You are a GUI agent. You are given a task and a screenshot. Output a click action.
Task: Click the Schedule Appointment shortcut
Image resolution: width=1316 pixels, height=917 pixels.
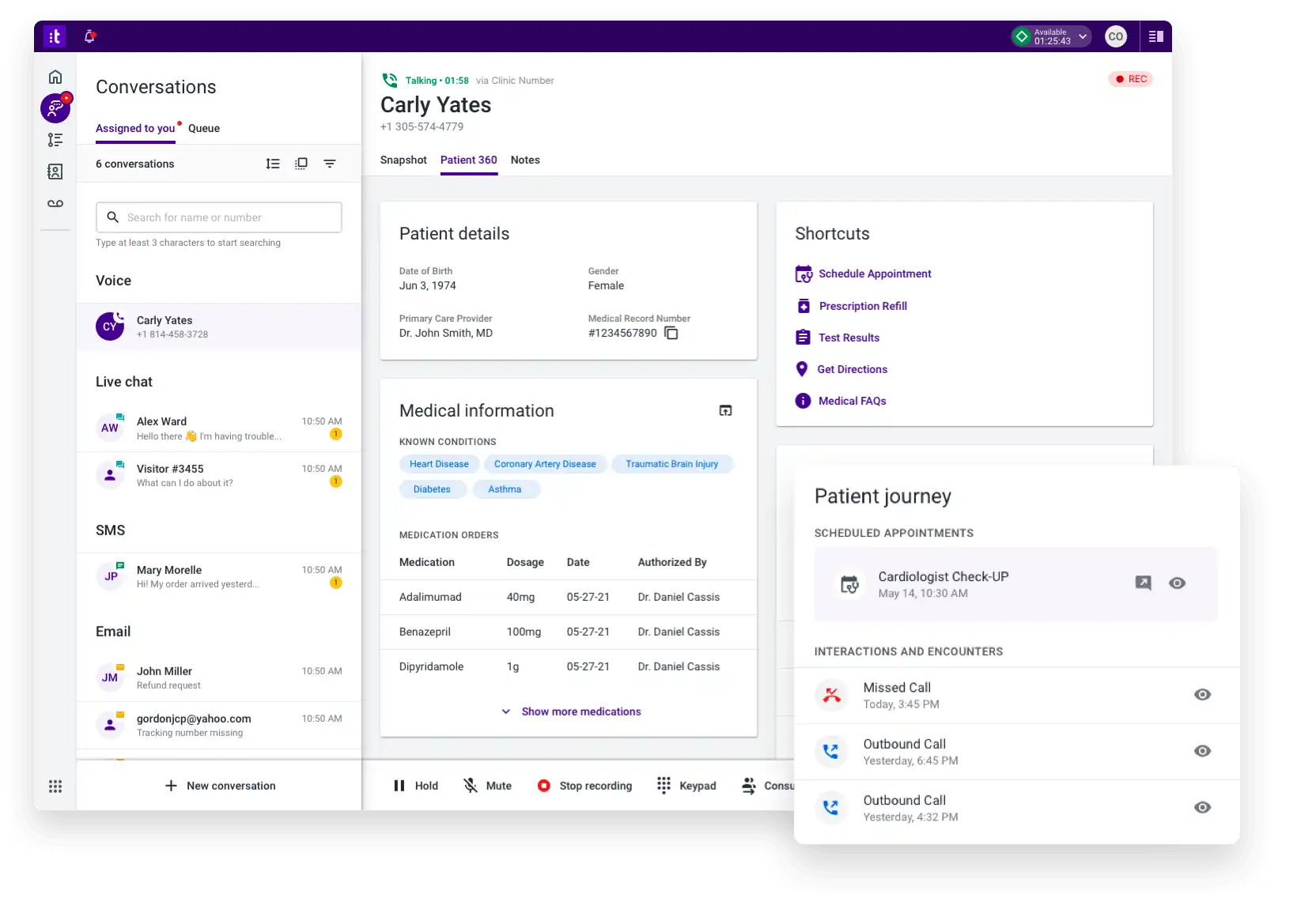(x=874, y=274)
